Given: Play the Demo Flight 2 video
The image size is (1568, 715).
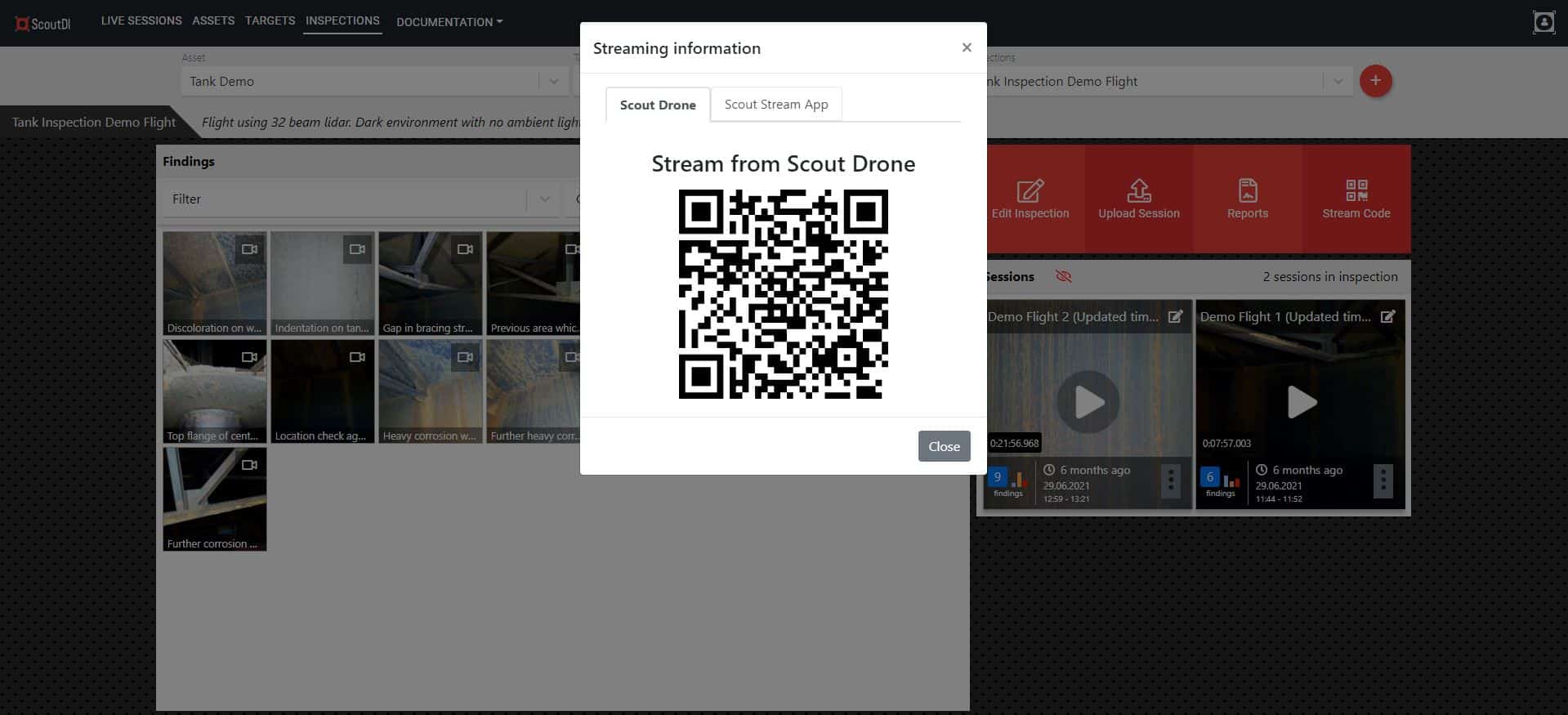Looking at the screenshot, I should click(x=1088, y=402).
